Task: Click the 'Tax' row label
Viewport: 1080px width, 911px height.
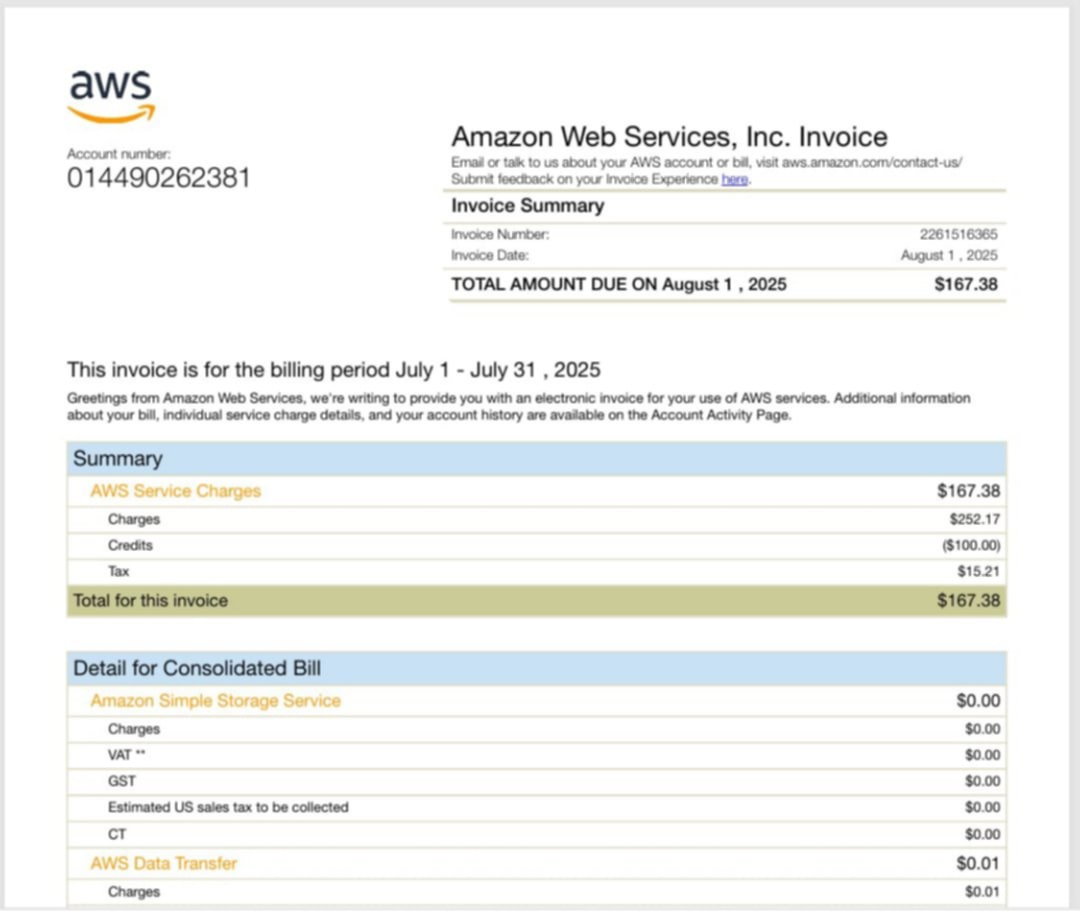Action: 118,572
